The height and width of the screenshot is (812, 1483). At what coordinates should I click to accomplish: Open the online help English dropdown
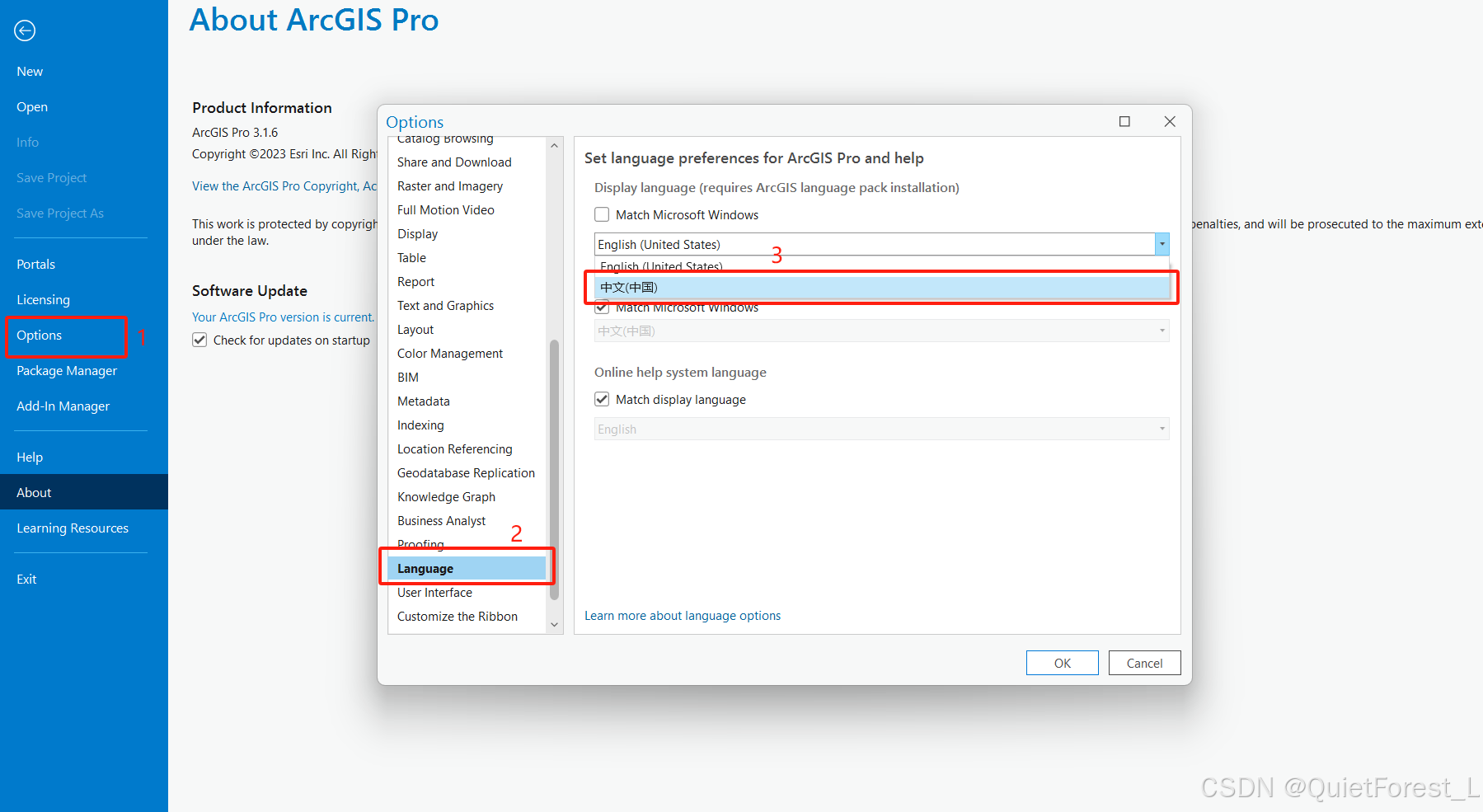tap(881, 429)
